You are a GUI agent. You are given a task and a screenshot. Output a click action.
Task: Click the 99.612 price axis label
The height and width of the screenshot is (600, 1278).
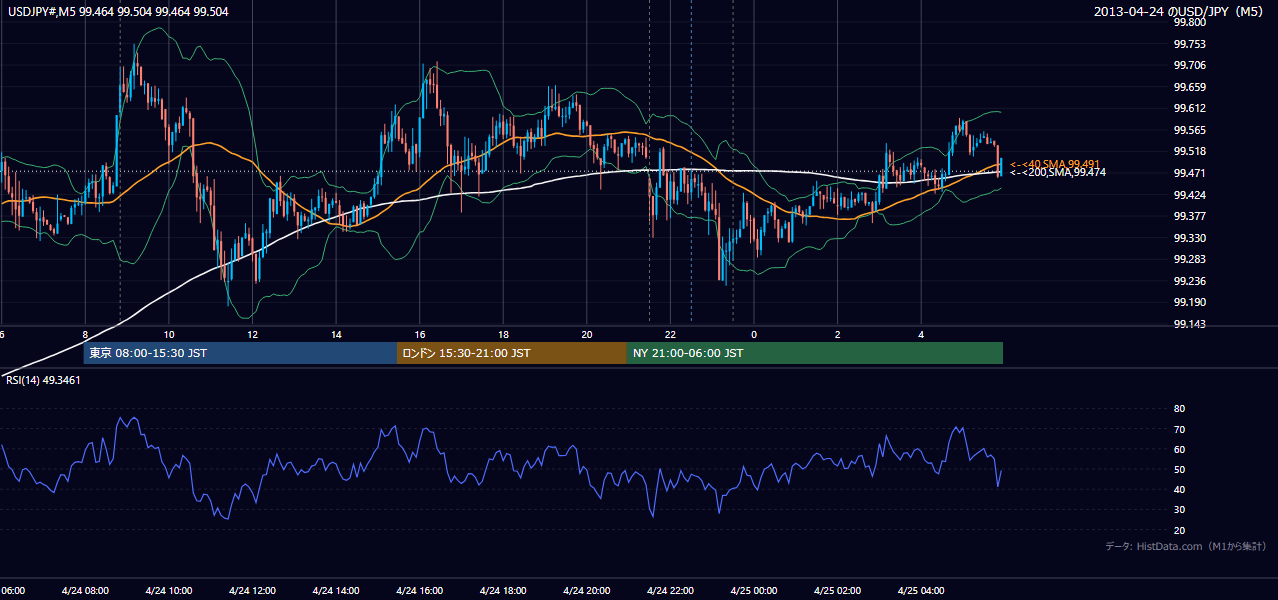point(1190,109)
